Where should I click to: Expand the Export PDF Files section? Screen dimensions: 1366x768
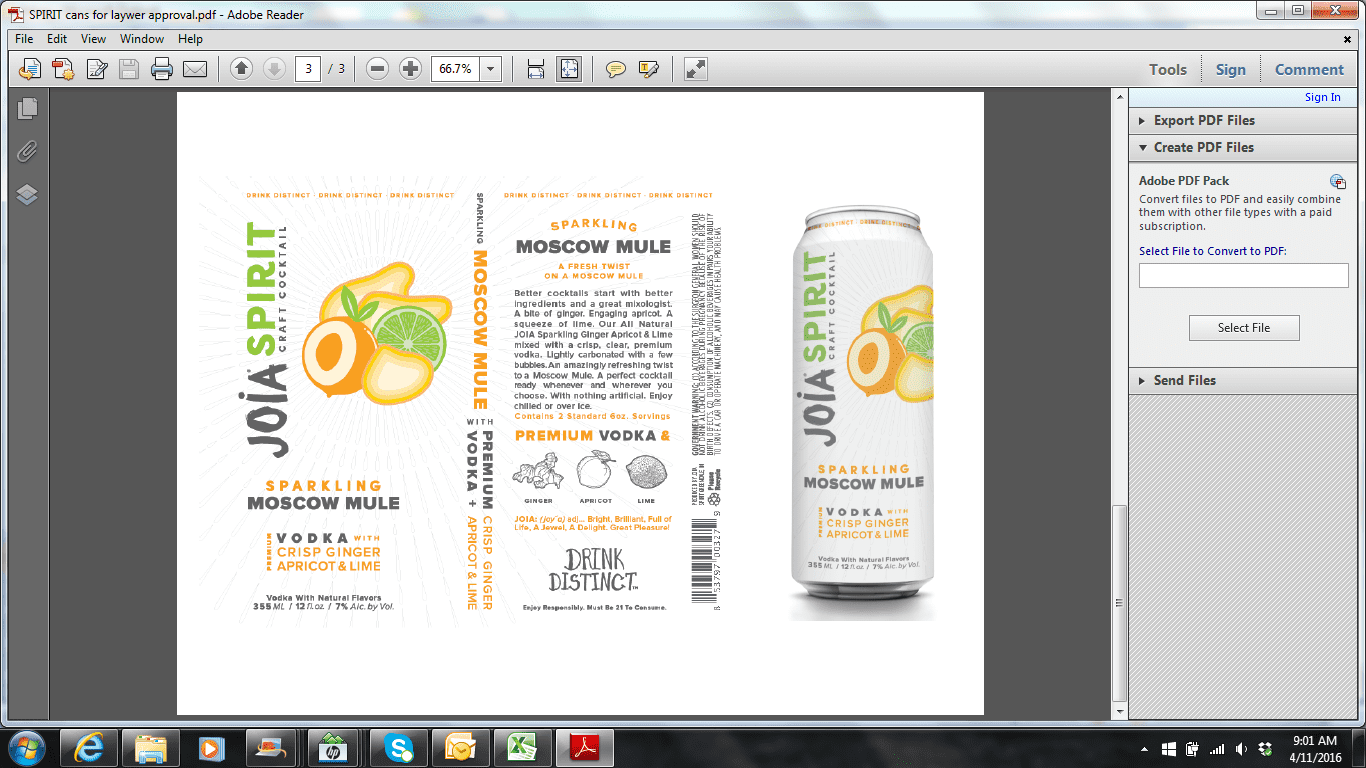(x=1243, y=120)
